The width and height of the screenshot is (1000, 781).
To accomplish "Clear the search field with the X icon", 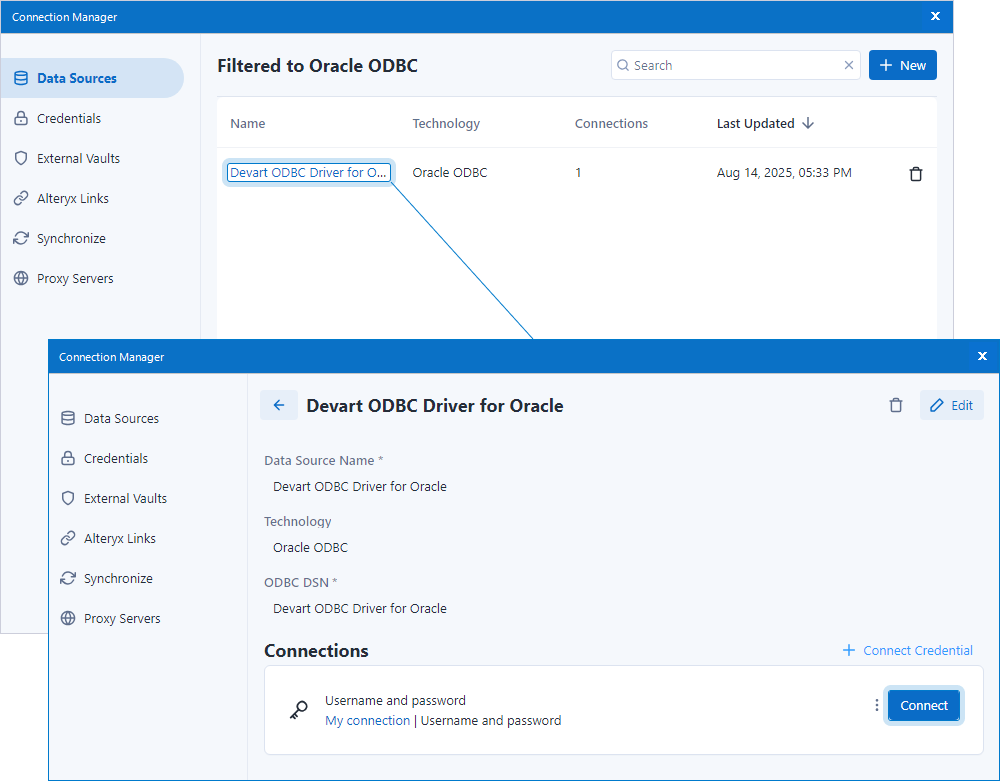I will [849, 66].
